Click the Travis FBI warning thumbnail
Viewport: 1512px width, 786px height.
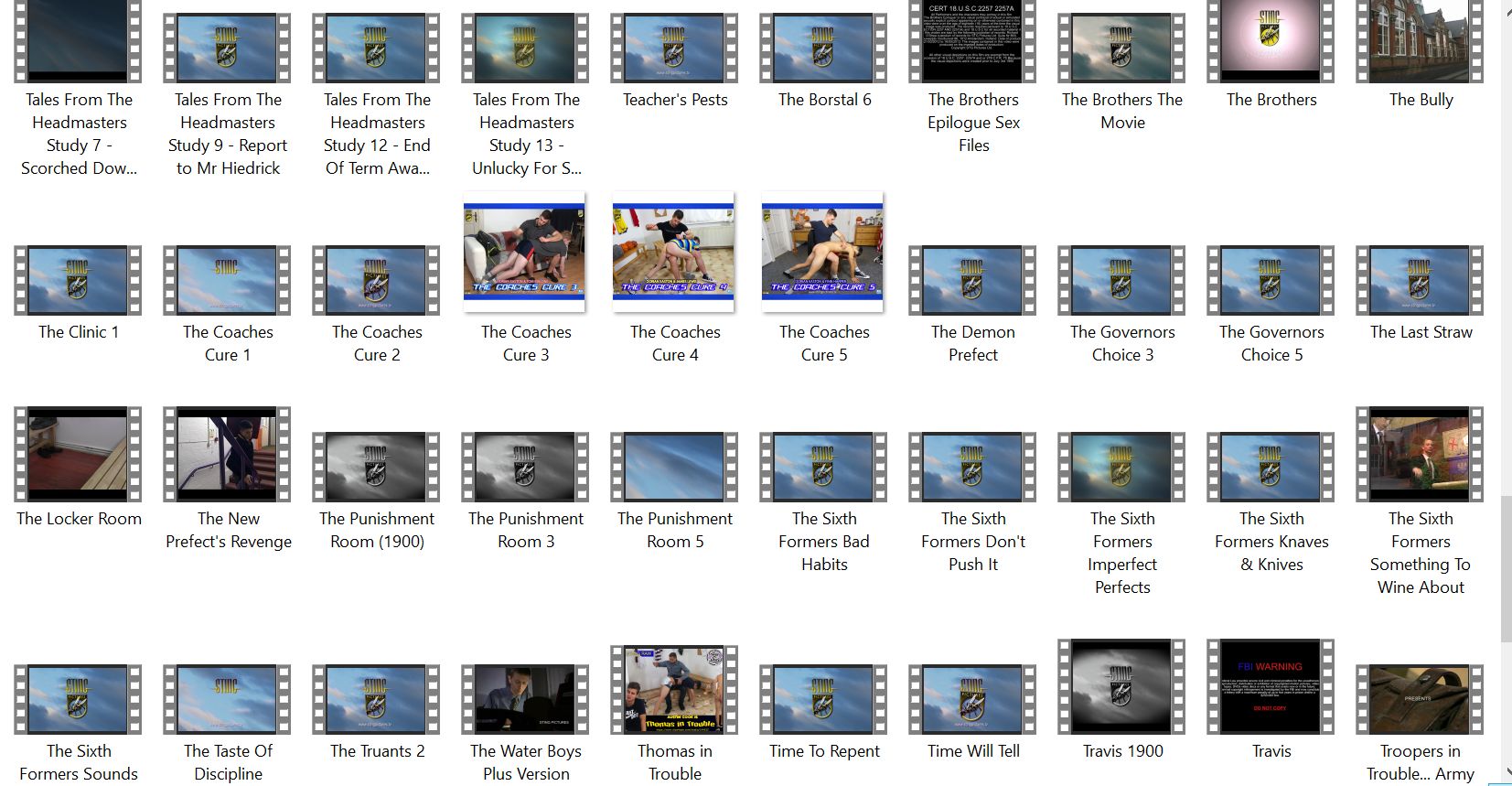pyautogui.click(x=1271, y=687)
